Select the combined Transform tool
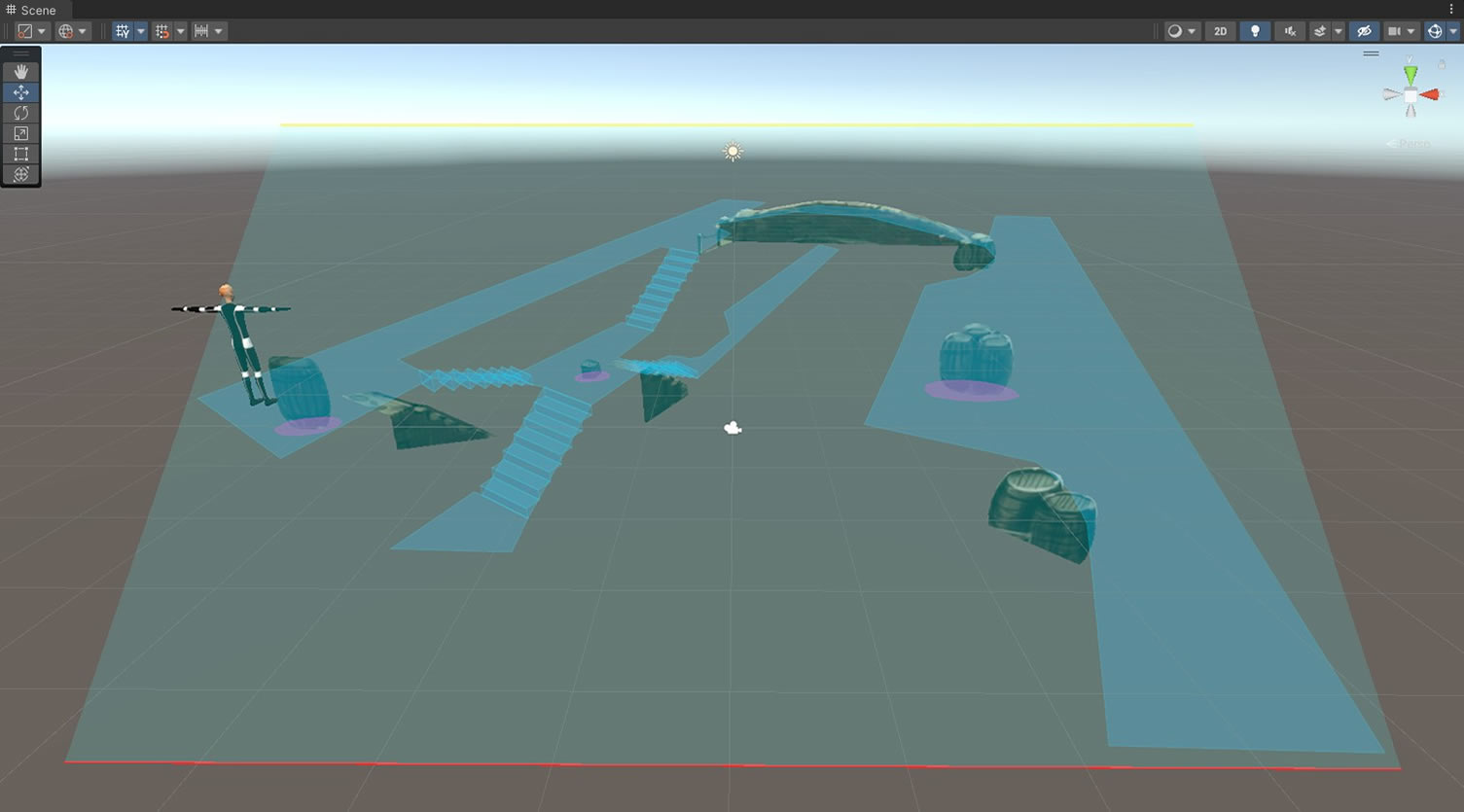The height and width of the screenshot is (812, 1464). click(20, 174)
